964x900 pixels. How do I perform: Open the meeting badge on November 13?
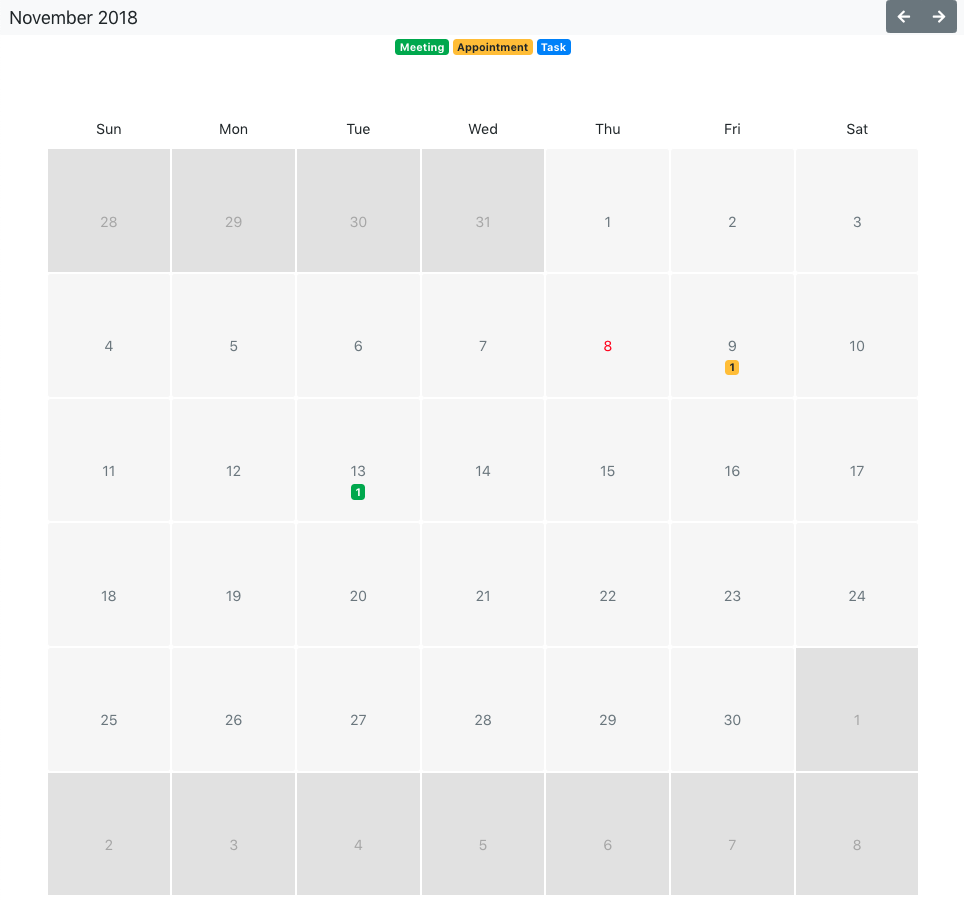click(357, 492)
